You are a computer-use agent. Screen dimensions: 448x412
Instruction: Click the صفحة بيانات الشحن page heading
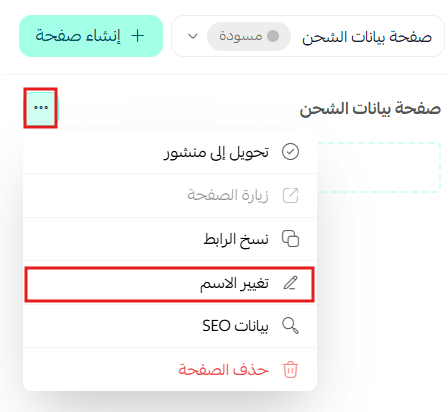[370, 109]
